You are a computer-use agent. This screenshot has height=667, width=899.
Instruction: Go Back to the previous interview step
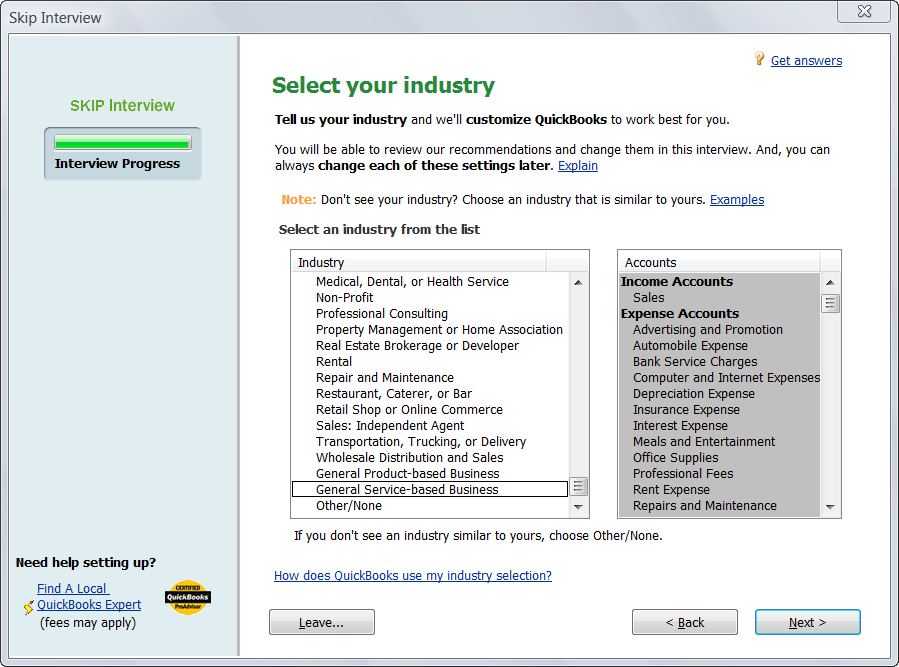click(x=684, y=622)
